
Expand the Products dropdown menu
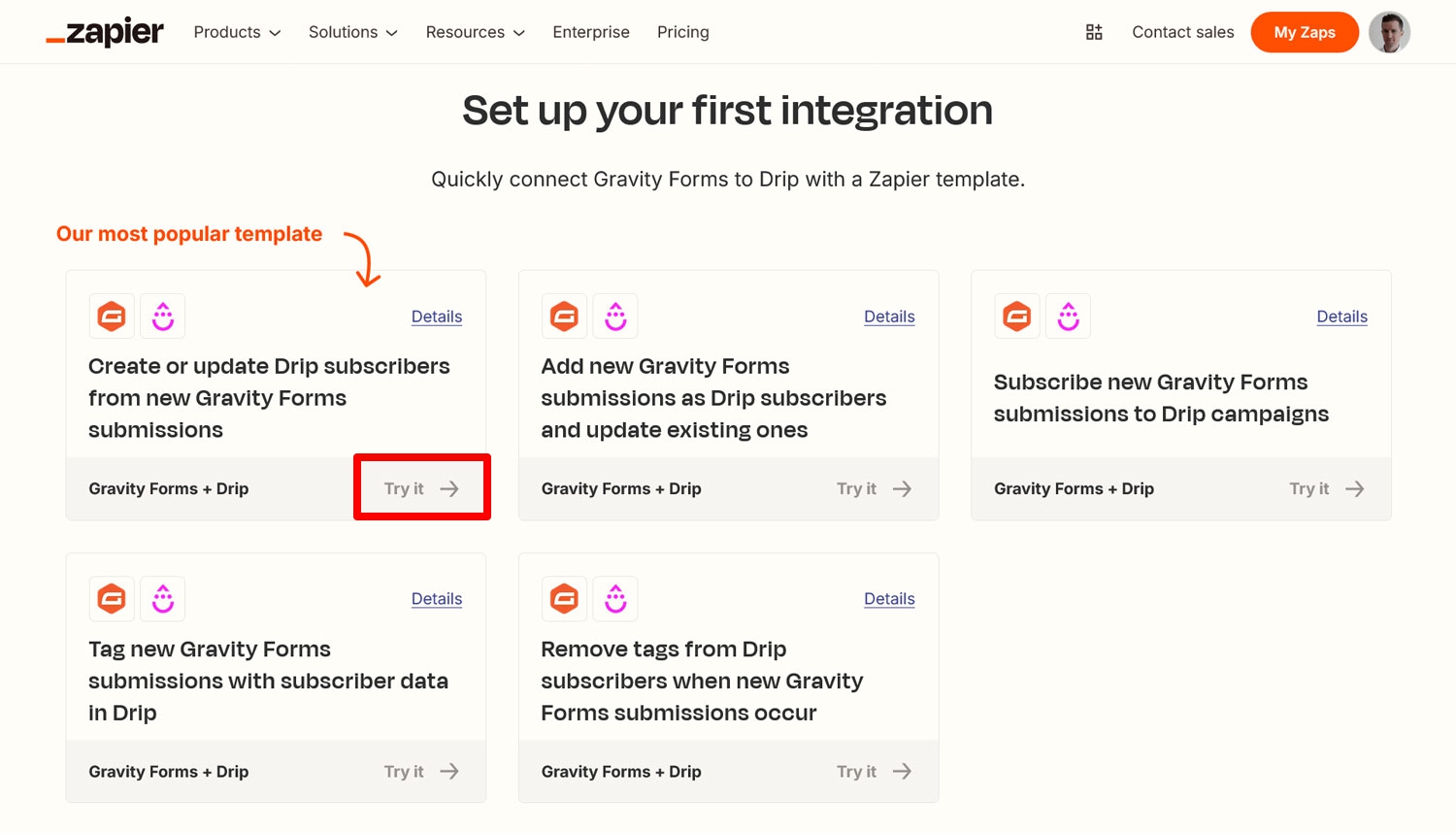(x=237, y=32)
